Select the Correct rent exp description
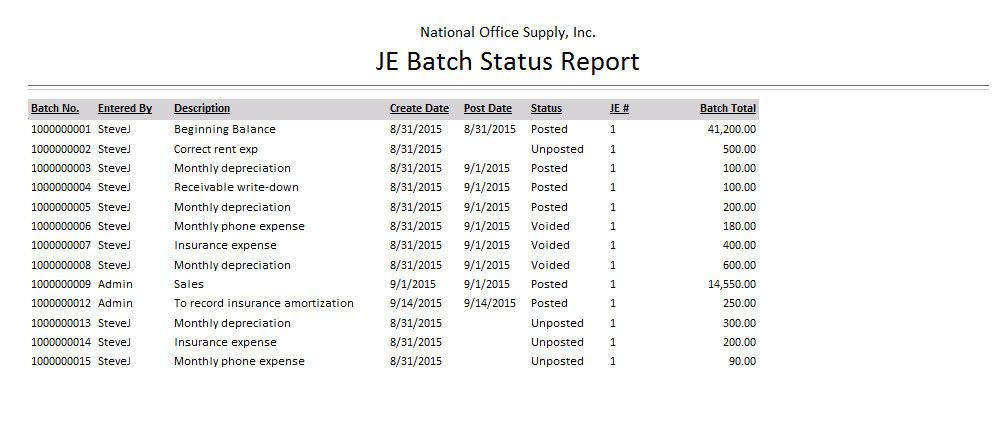This screenshot has height=428, width=1005. point(216,149)
